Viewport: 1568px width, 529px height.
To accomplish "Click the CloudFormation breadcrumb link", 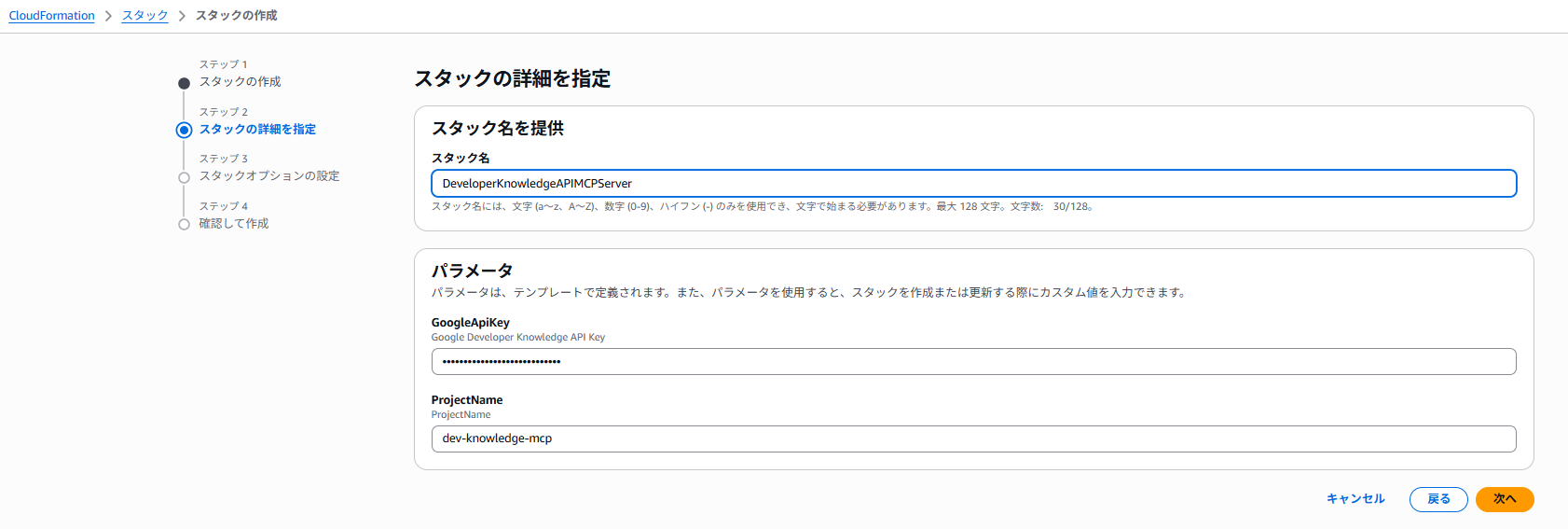I will pos(51,16).
